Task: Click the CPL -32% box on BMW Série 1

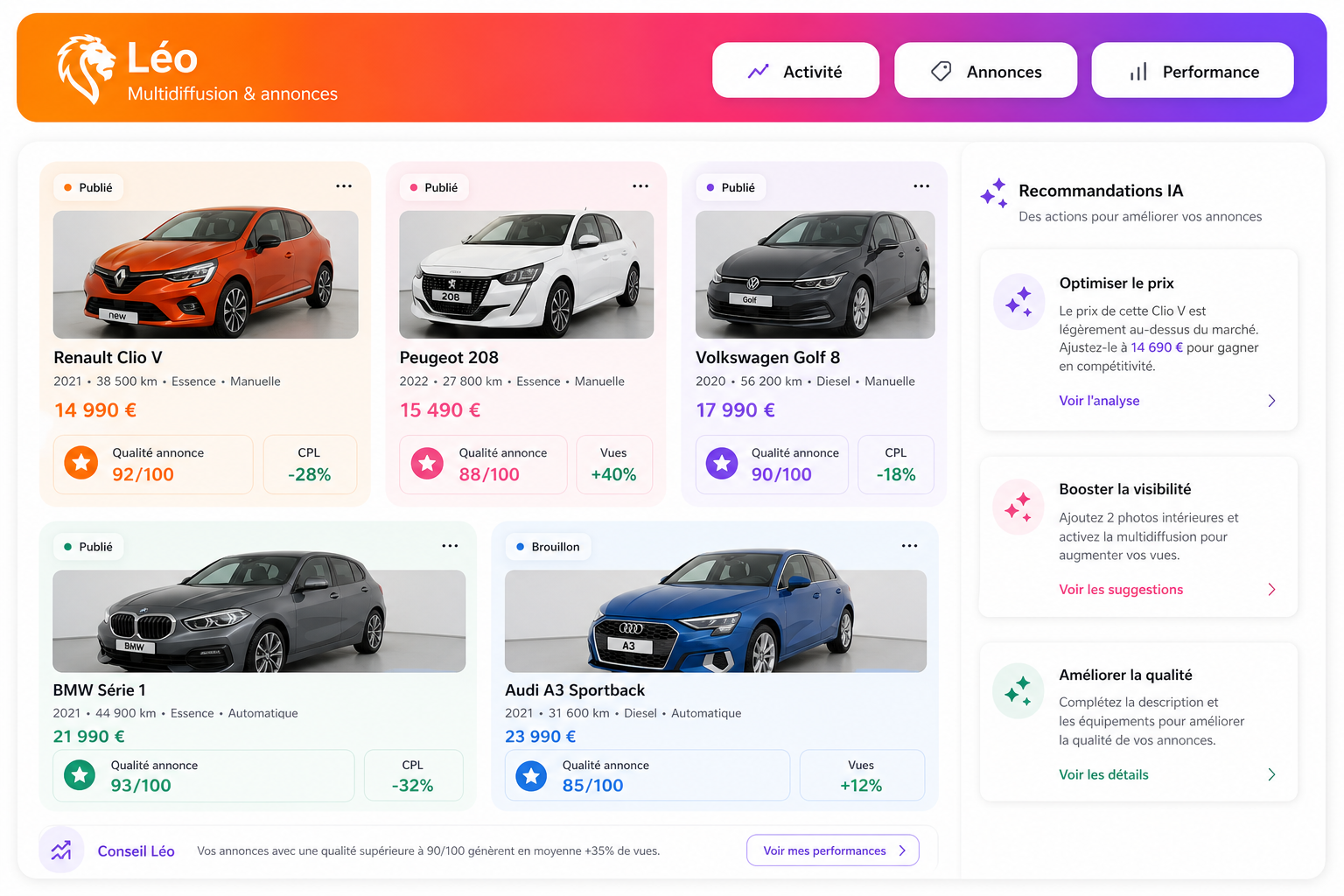Action: click(413, 775)
